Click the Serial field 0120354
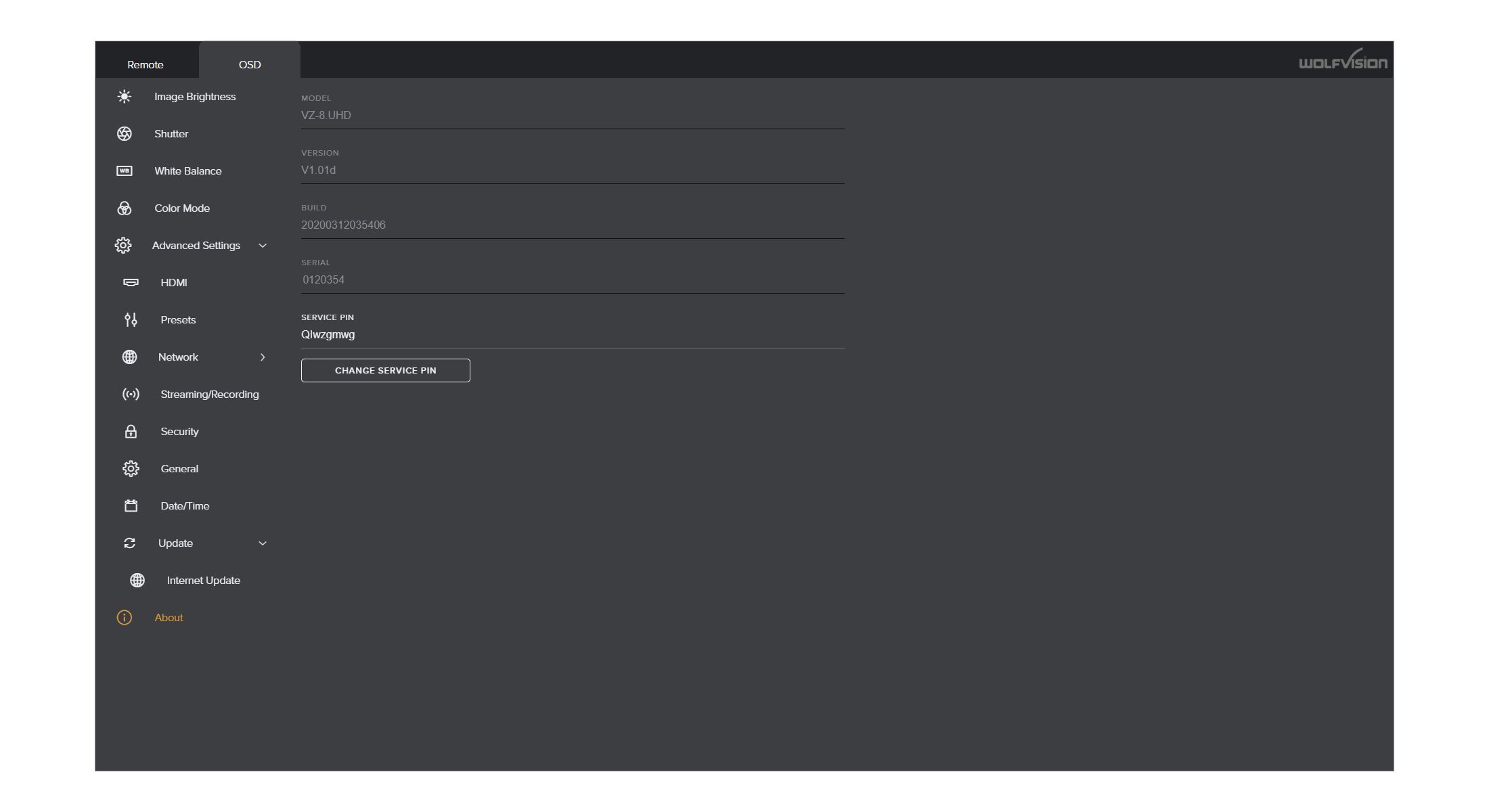Viewport: 1489px width, 812px height. tap(573, 280)
